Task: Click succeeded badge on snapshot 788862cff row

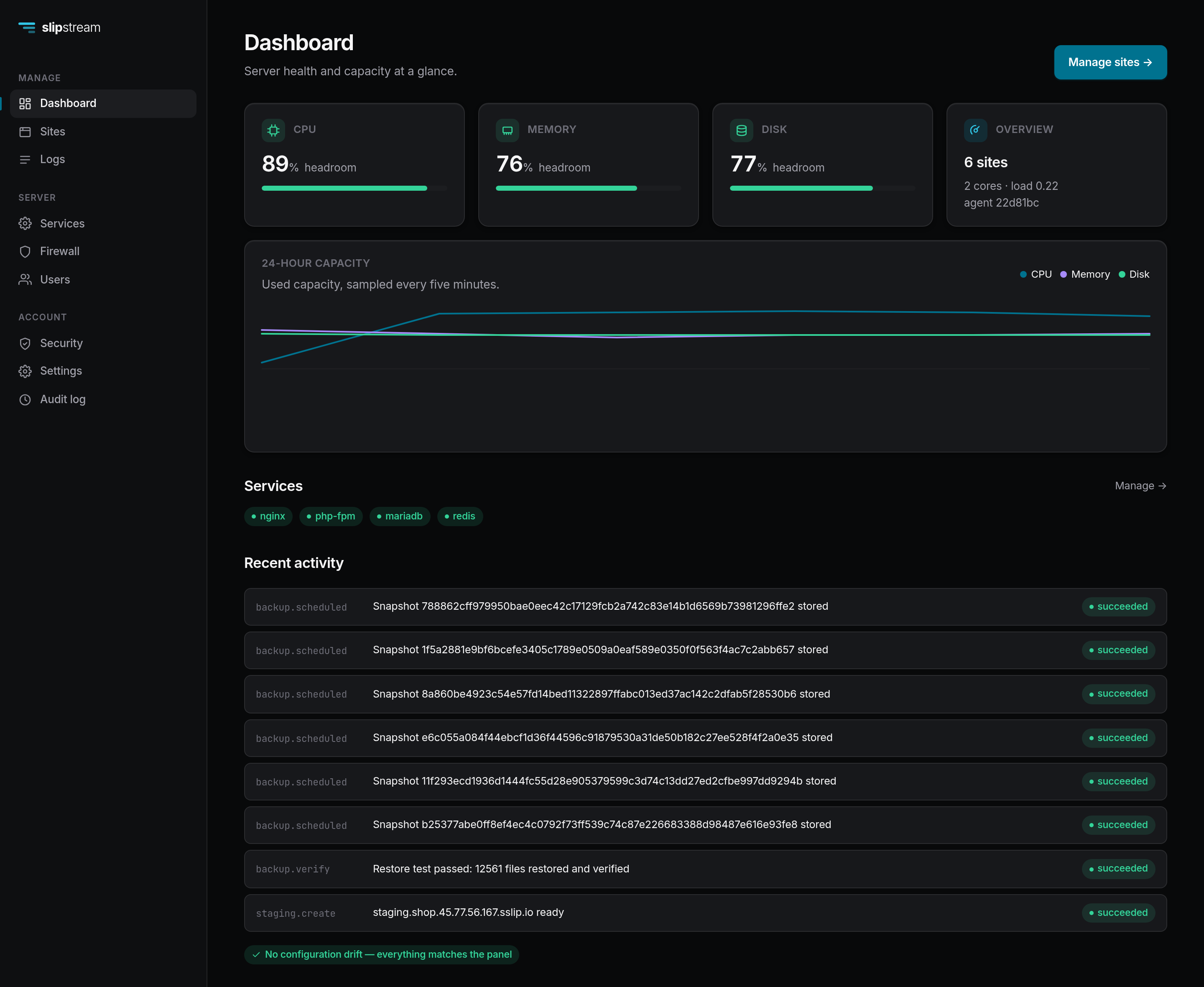Action: [x=1118, y=607]
